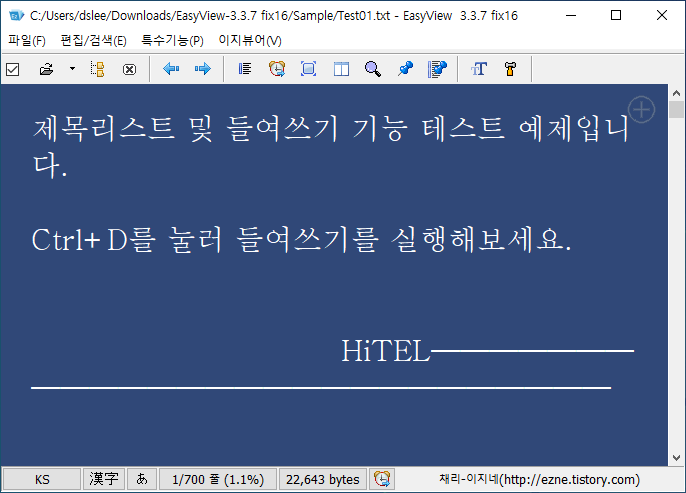Toggle the checkbox icon in toolbar
Viewport: 686px width, 493px height.
click(13, 69)
